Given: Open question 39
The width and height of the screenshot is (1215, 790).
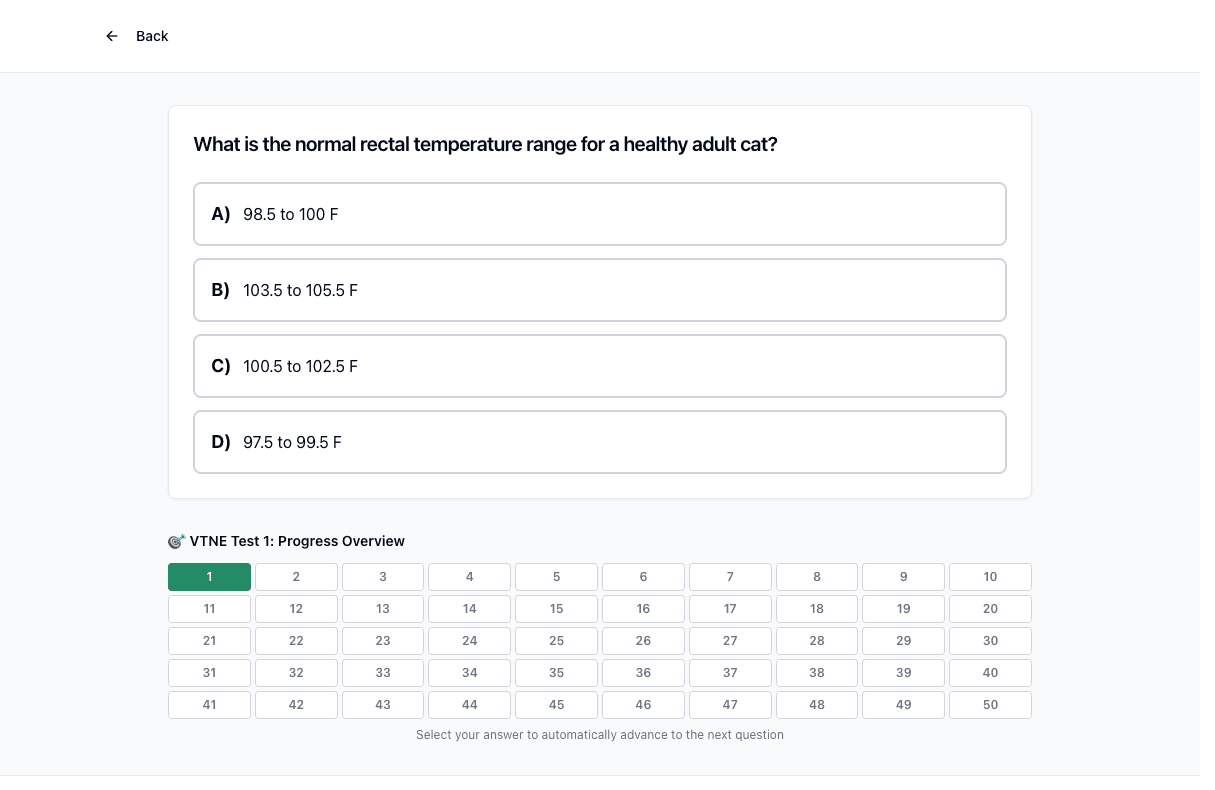Looking at the screenshot, I should (x=904, y=673).
